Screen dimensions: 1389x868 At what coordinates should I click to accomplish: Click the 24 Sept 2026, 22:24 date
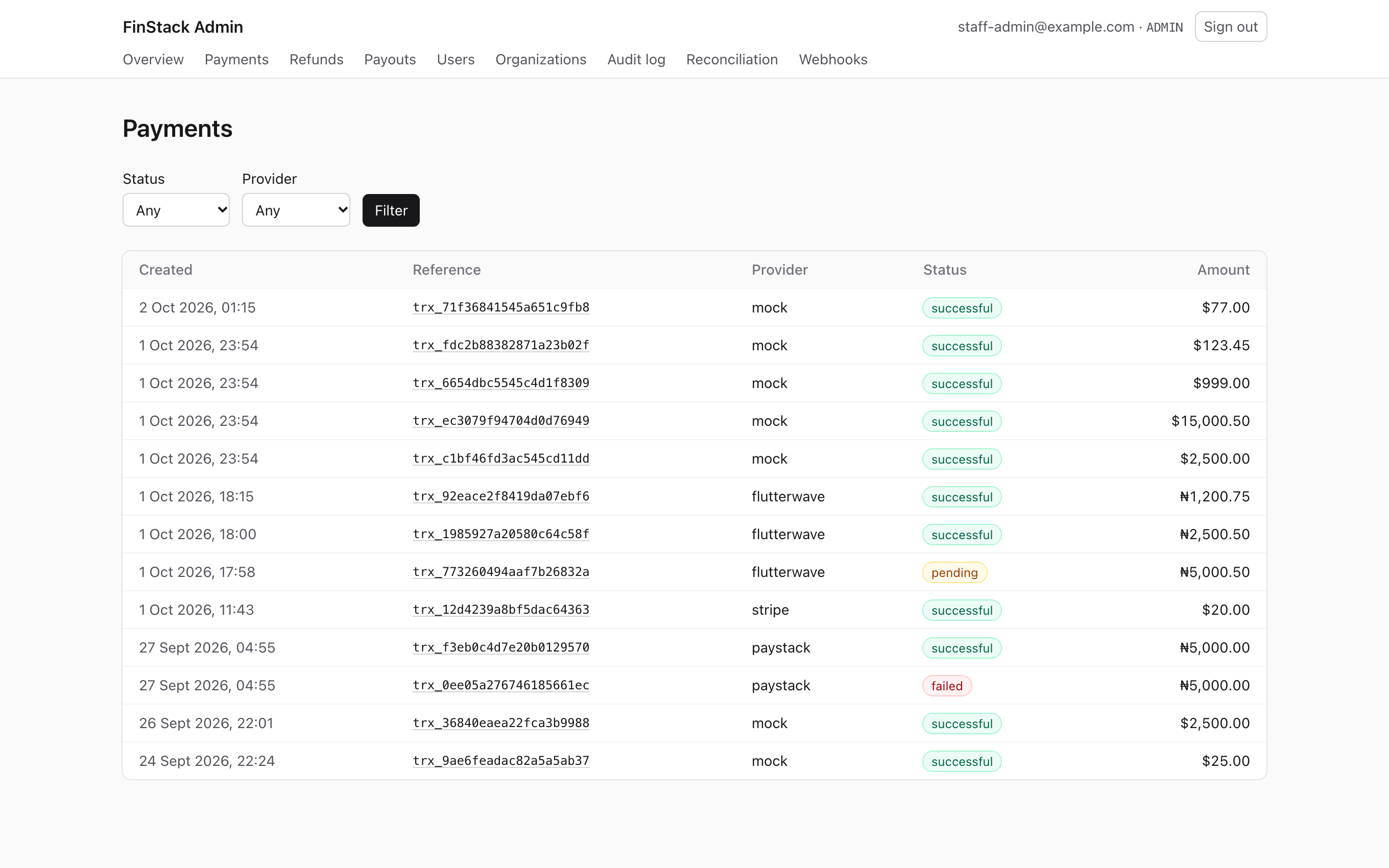[207, 761]
